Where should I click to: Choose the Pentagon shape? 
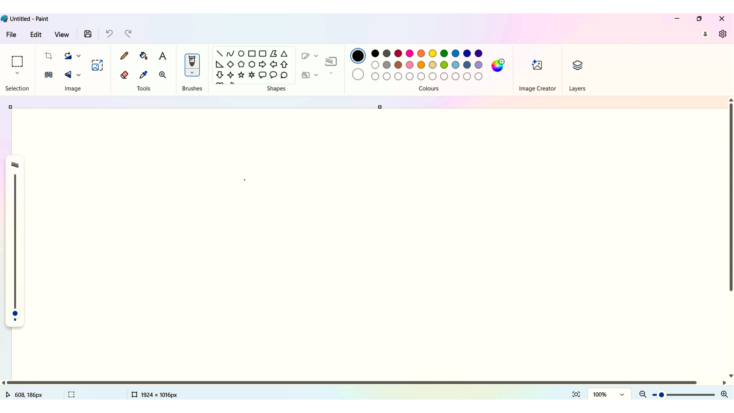pos(241,64)
